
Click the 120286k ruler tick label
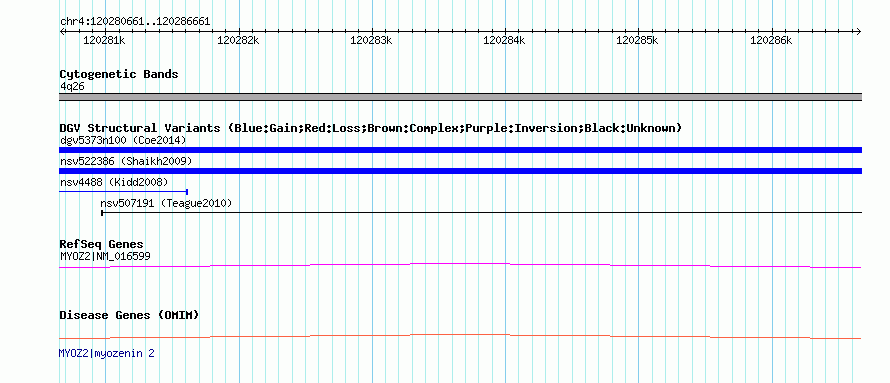(x=771, y=40)
